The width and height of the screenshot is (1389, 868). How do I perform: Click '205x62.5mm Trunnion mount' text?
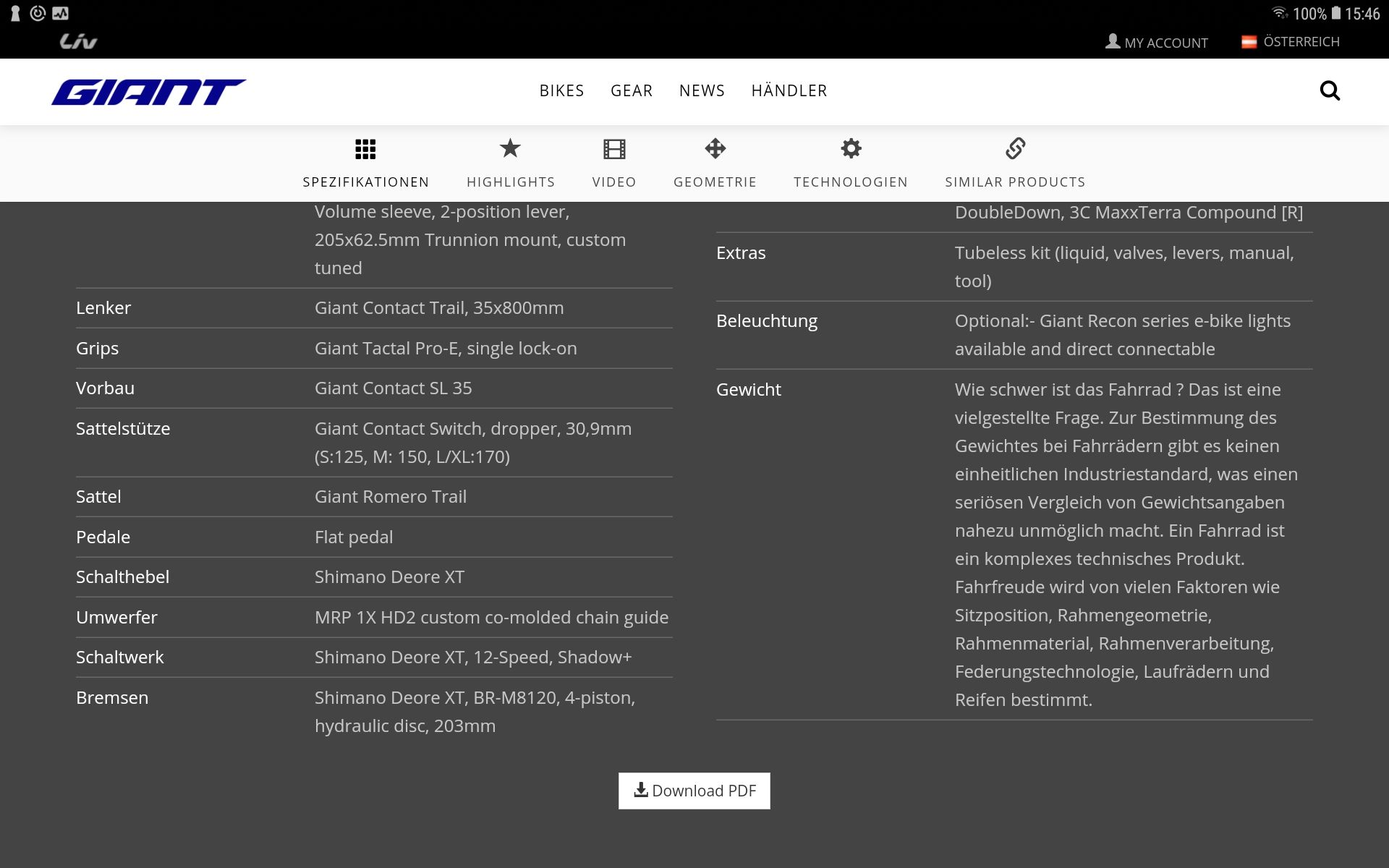point(437,239)
